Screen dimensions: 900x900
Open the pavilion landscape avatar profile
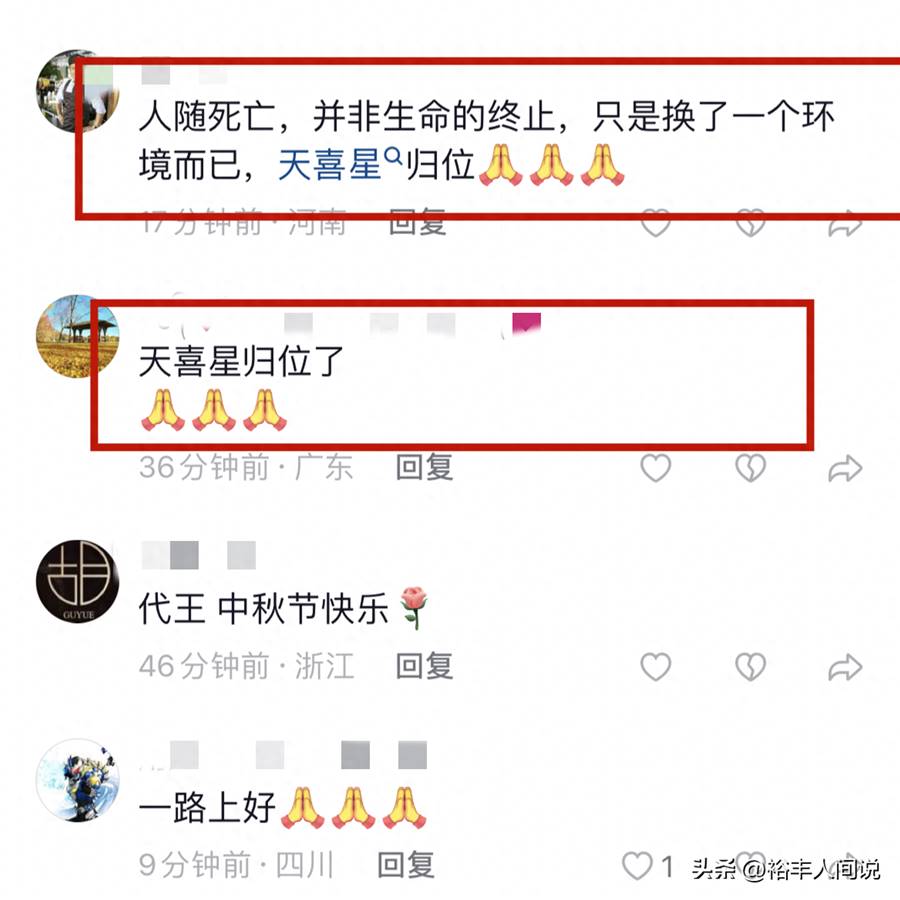coord(77,336)
